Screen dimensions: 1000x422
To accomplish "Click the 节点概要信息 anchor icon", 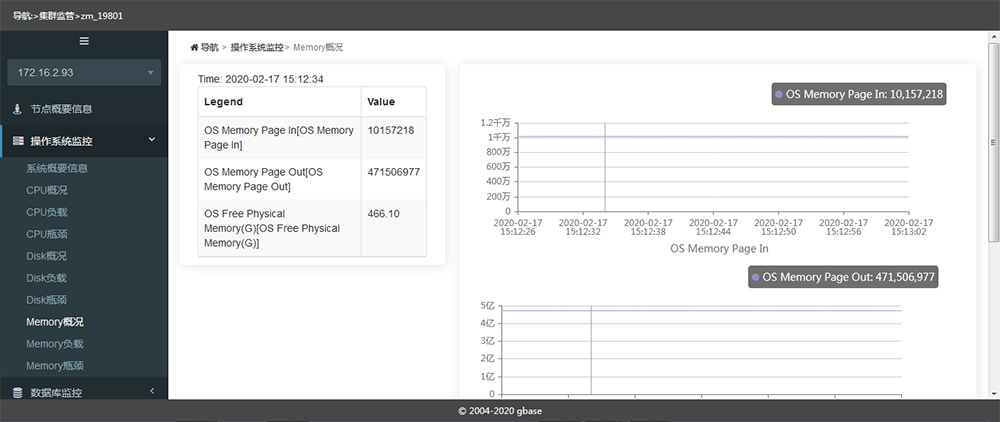I will pyautogui.click(x=18, y=109).
